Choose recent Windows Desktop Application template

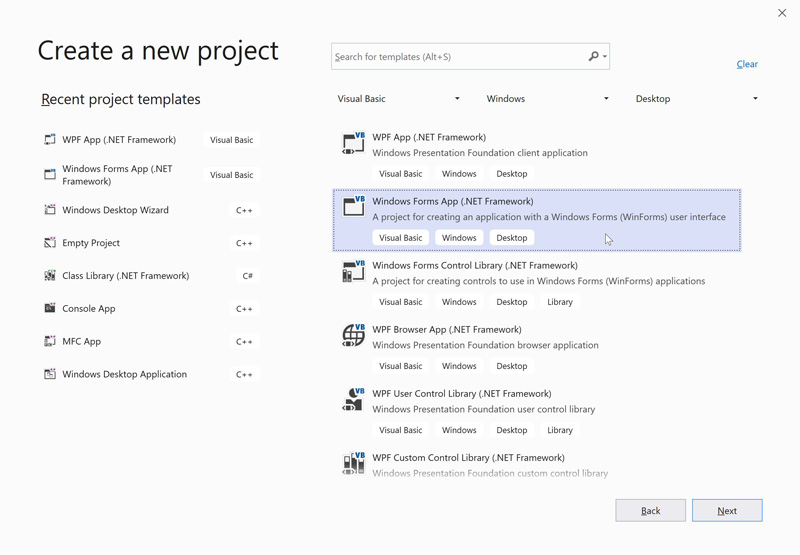[124, 374]
